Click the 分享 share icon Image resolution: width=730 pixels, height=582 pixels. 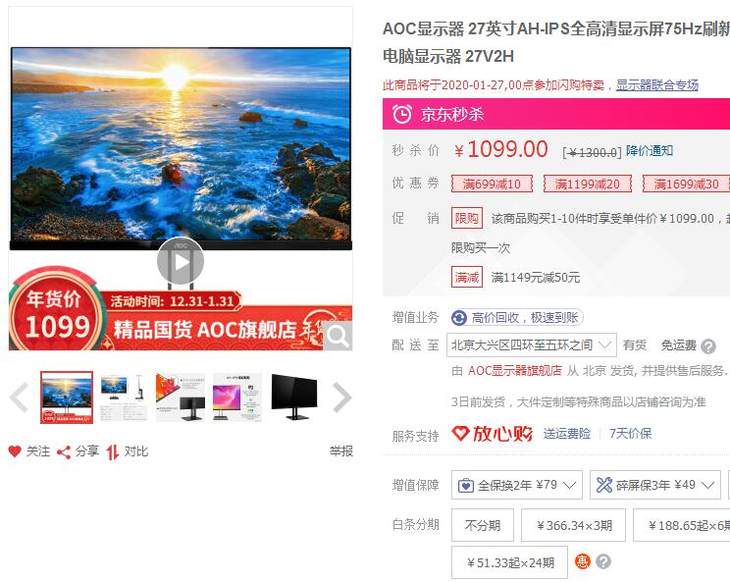coord(64,452)
